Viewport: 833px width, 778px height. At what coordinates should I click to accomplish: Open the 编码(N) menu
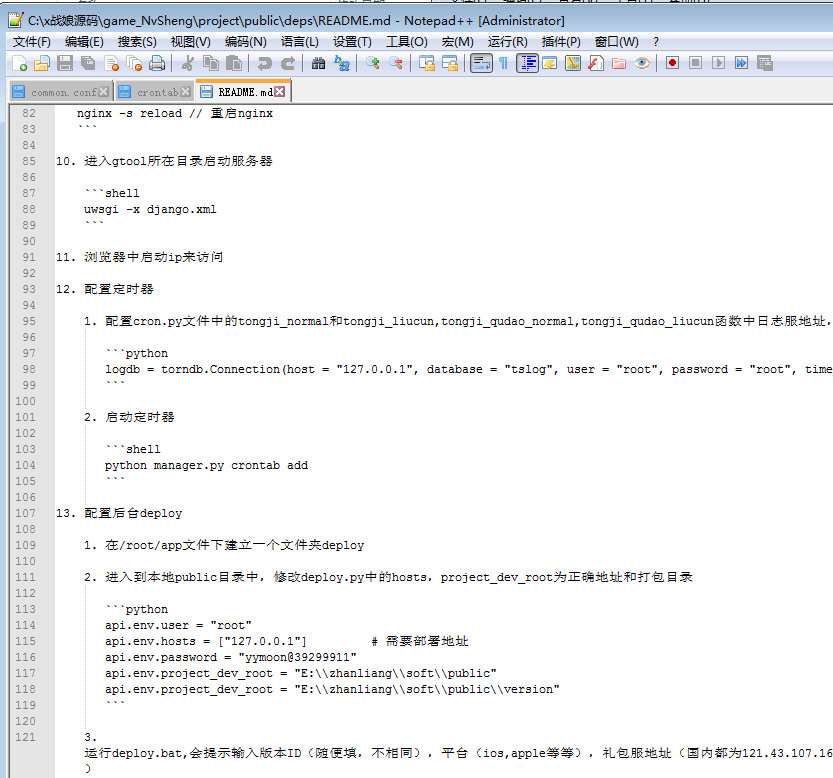[245, 41]
